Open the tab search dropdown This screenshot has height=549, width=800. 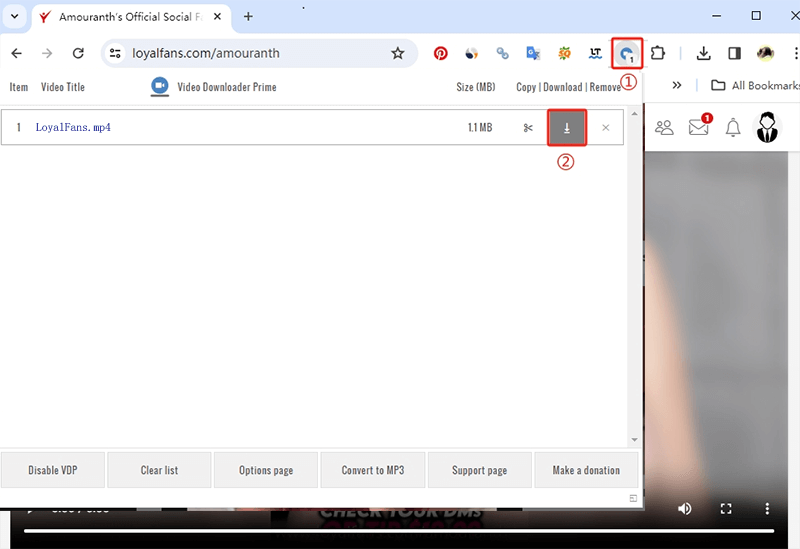tap(15, 16)
